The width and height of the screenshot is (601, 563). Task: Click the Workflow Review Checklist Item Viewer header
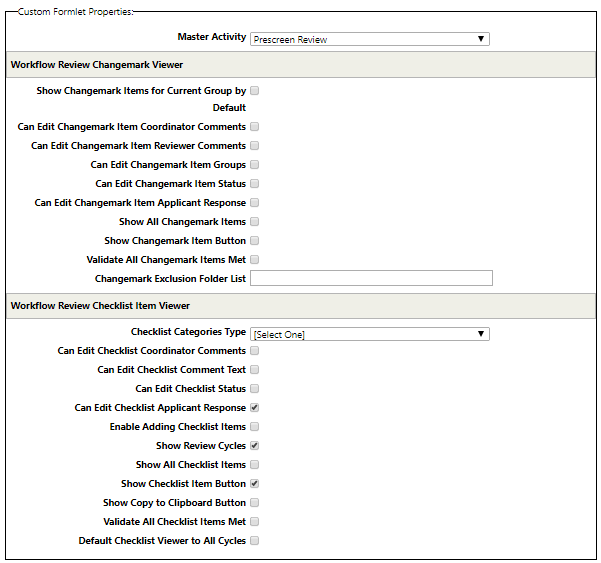(x=301, y=306)
